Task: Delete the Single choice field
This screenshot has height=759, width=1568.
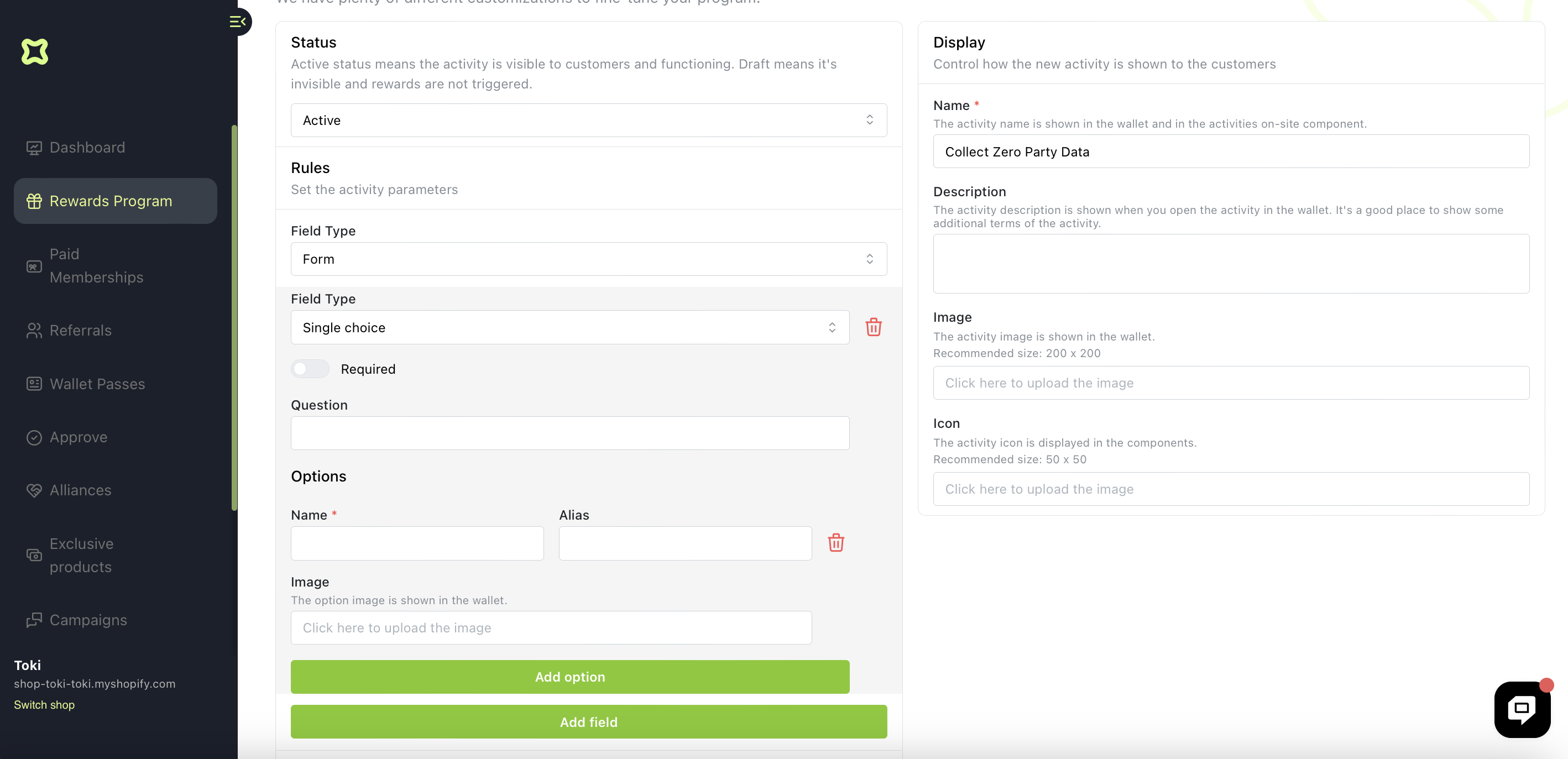Action: [x=873, y=327]
